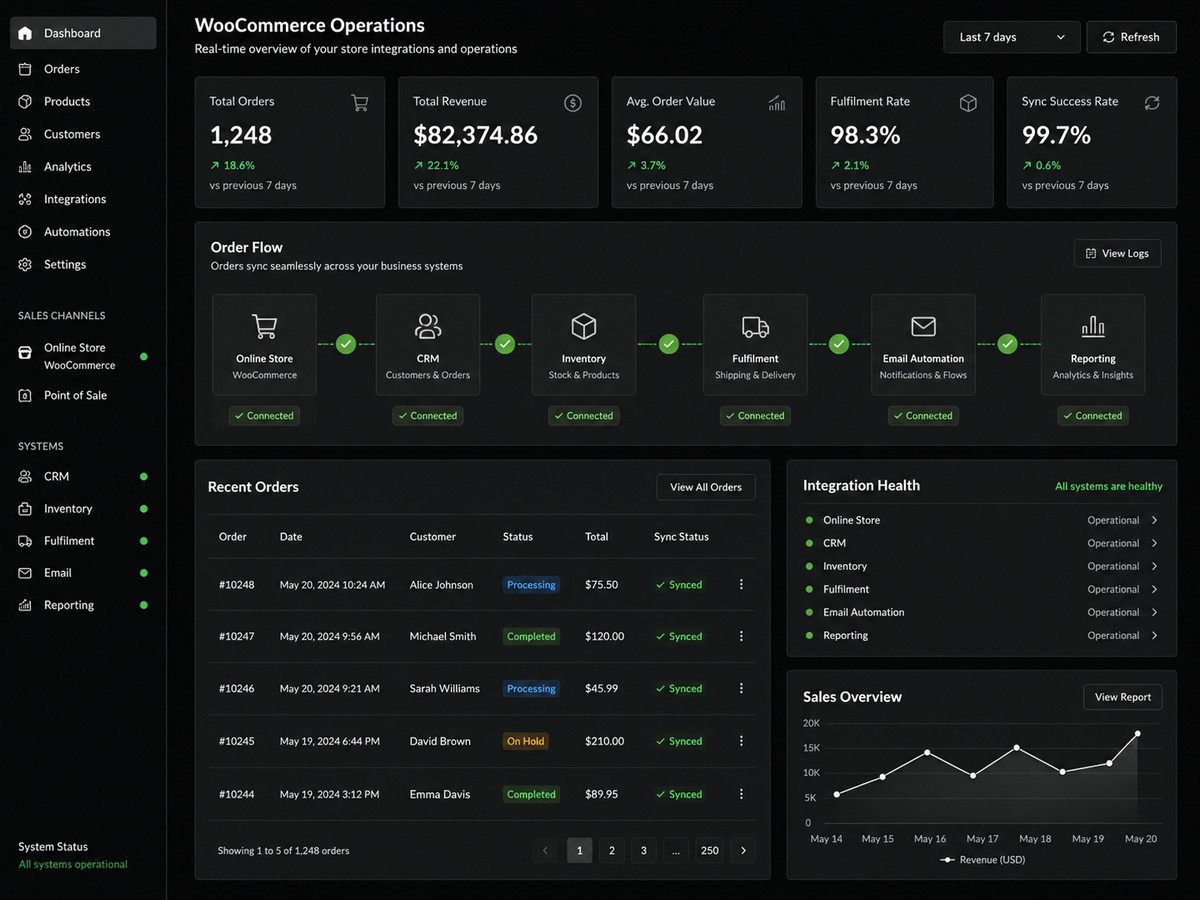The image size is (1200, 900).
Task: Click the Point of Sale icon in sidebar
Action: click(25, 396)
